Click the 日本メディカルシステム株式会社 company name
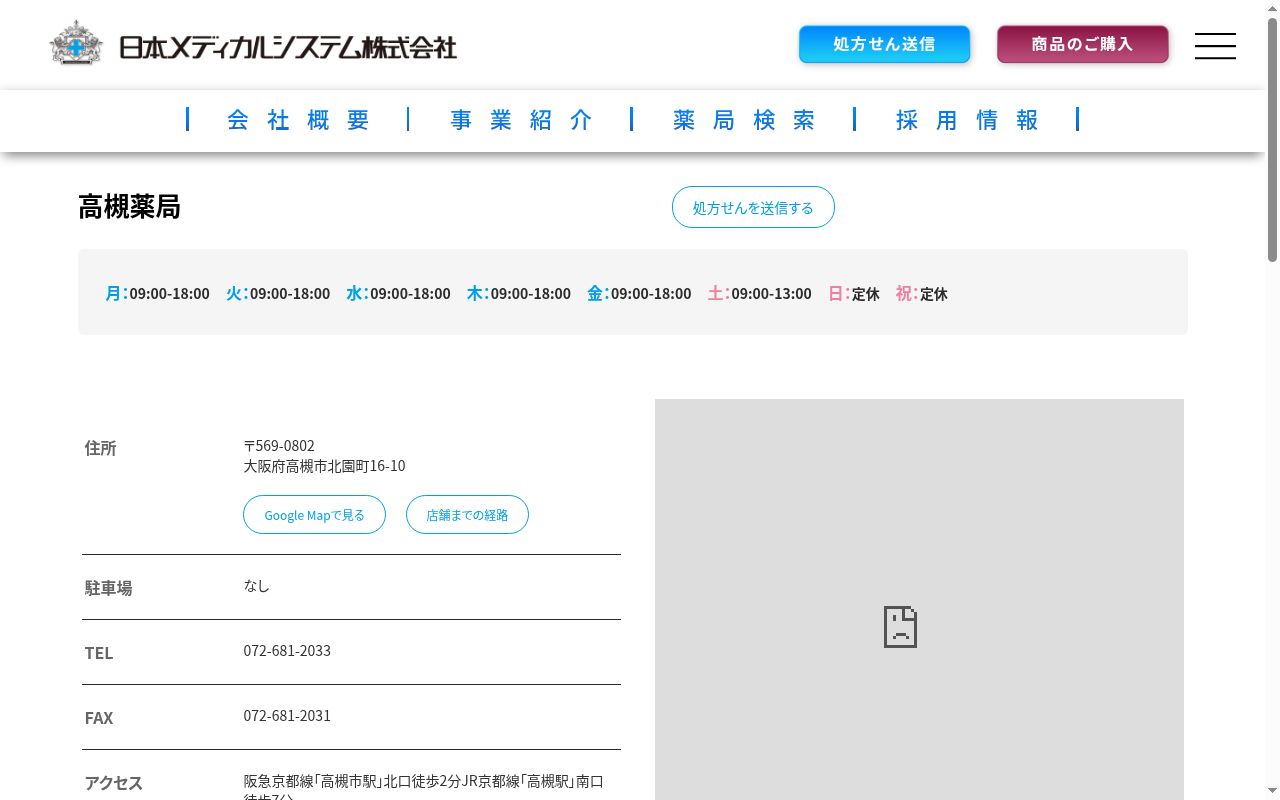Viewport: 1280px width, 800px height. (x=288, y=47)
